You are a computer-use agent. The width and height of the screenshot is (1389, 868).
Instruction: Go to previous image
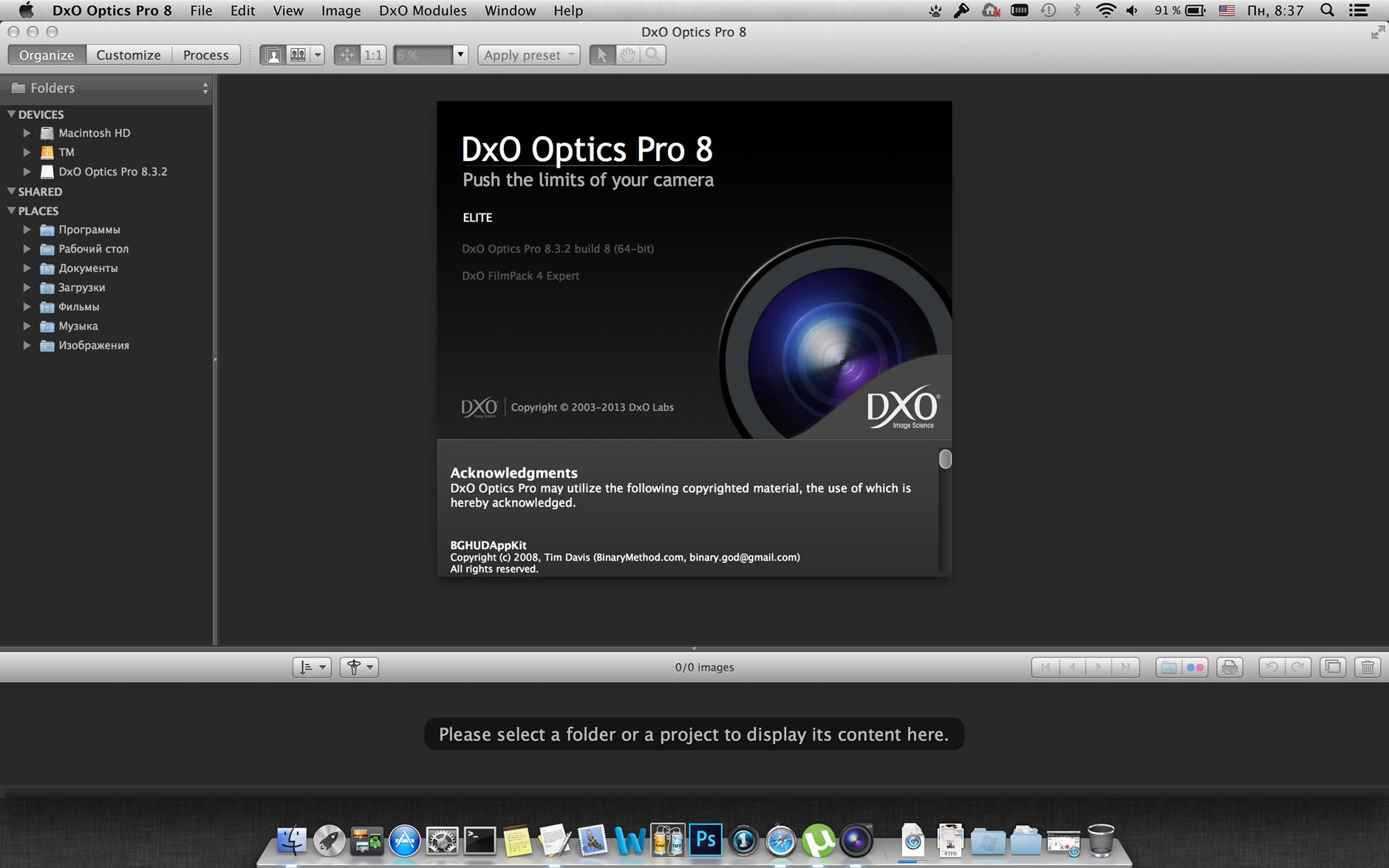(x=1072, y=667)
